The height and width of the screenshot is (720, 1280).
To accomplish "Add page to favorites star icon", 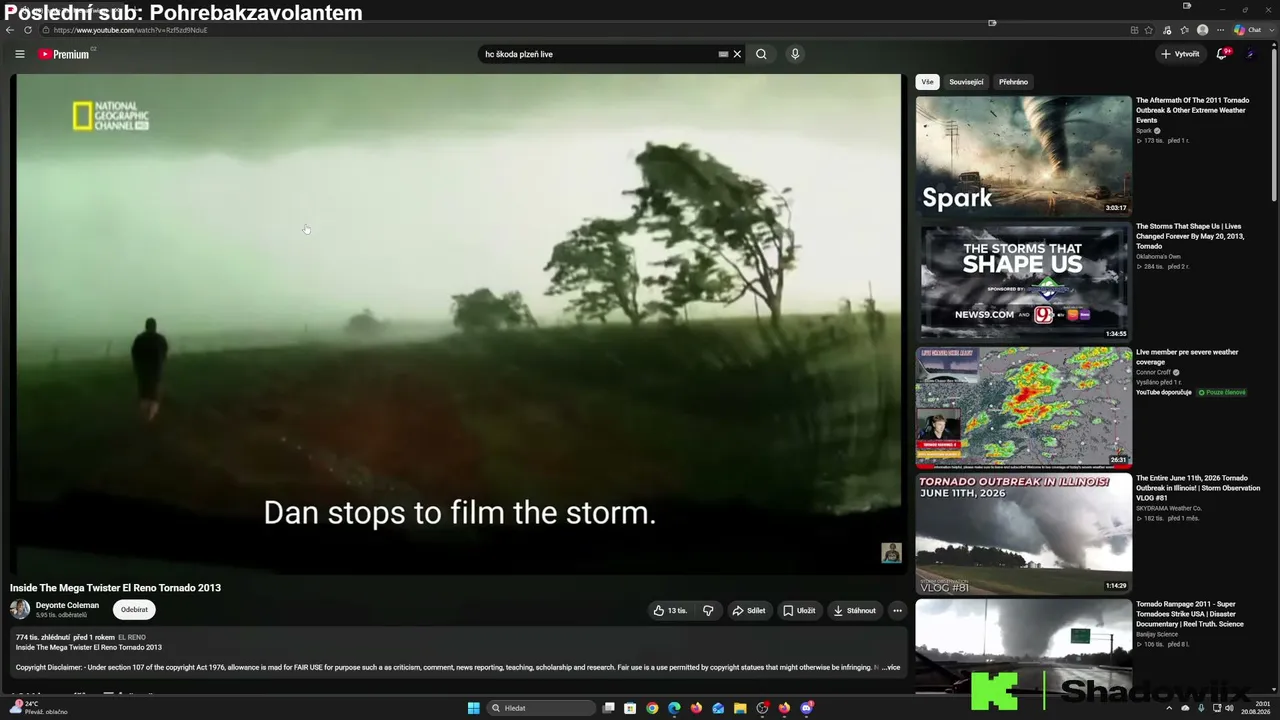I will tap(1149, 30).
